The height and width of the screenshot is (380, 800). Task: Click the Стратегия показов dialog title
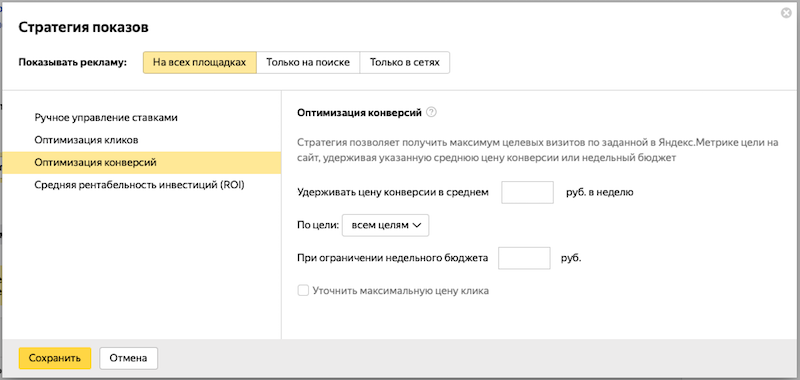click(x=84, y=28)
